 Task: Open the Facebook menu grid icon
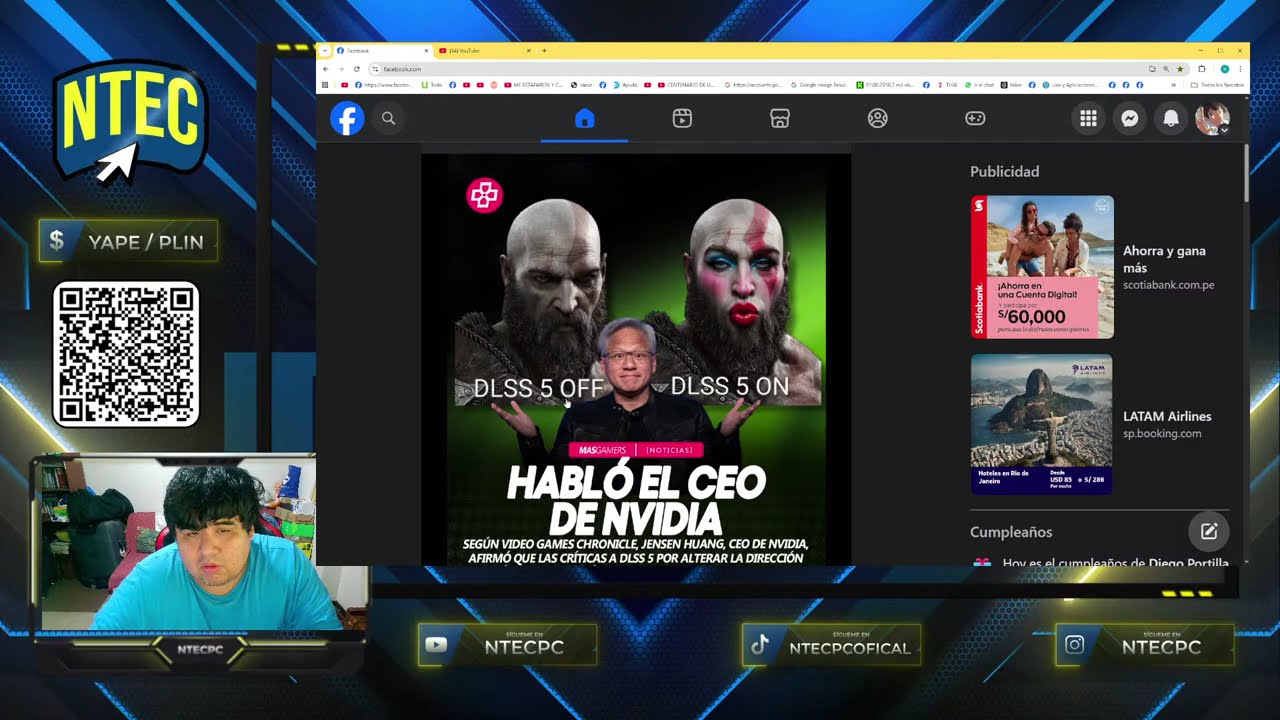pos(1088,119)
